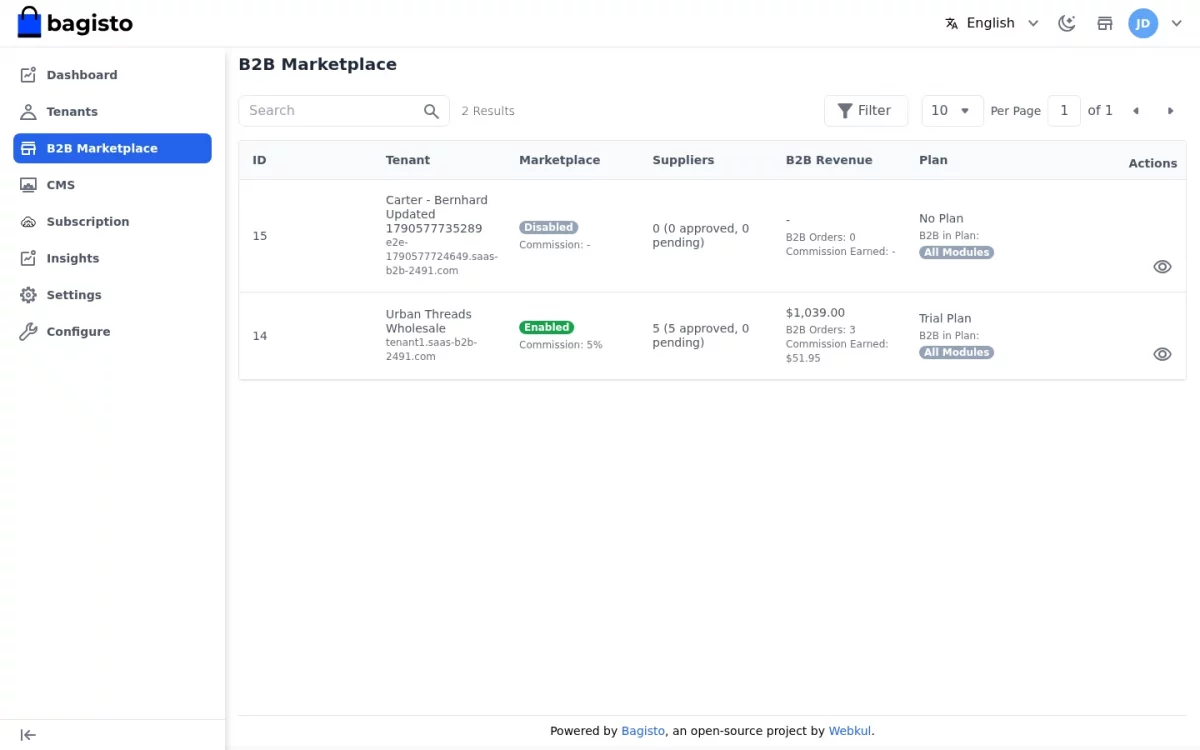
Task: Click the B2B Marketplace store icon in sidebar
Action: pyautogui.click(x=28, y=148)
